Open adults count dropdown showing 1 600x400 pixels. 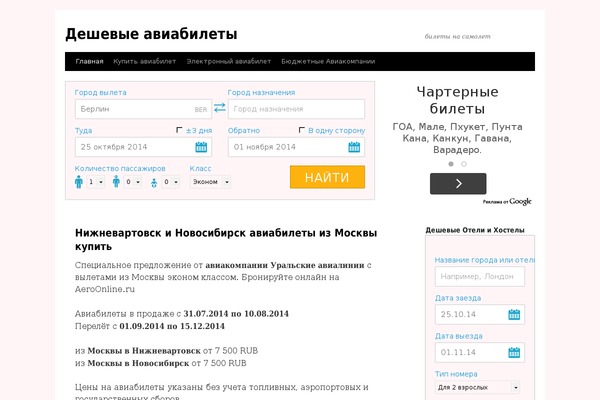coord(96,182)
